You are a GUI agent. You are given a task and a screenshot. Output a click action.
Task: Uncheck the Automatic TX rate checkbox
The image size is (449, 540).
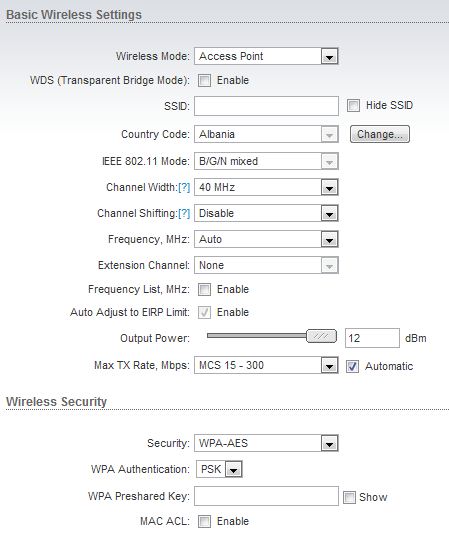352,366
